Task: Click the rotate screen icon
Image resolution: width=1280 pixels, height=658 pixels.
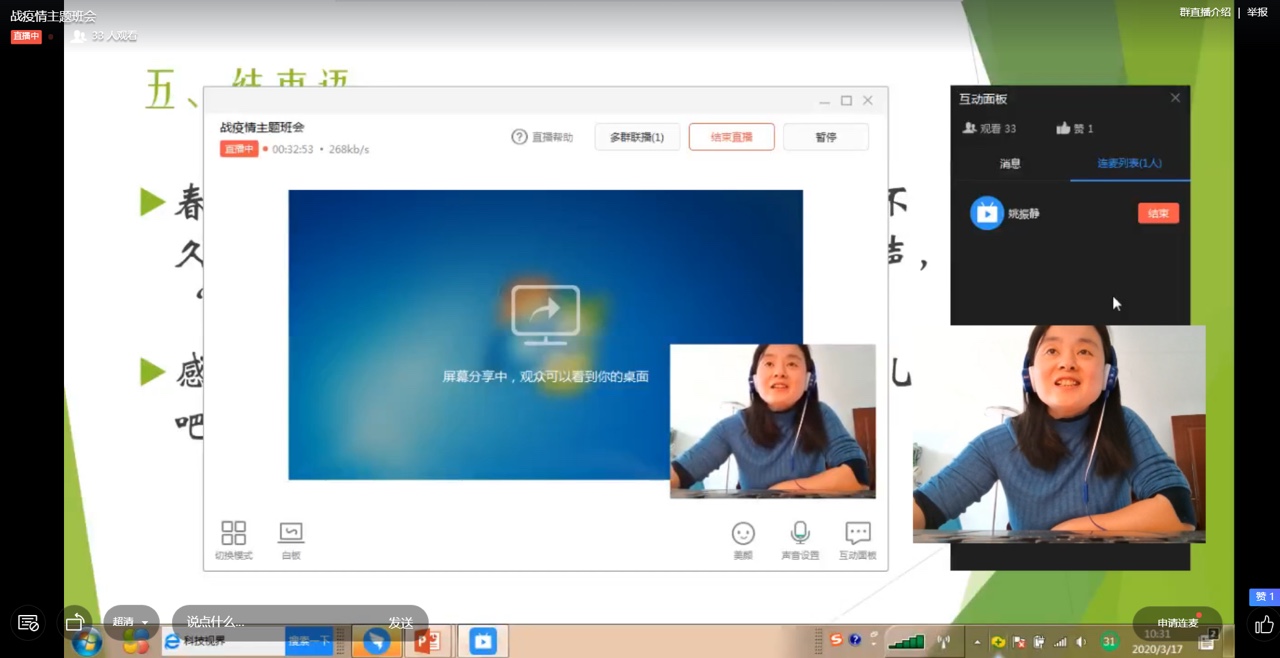Action: point(75,622)
